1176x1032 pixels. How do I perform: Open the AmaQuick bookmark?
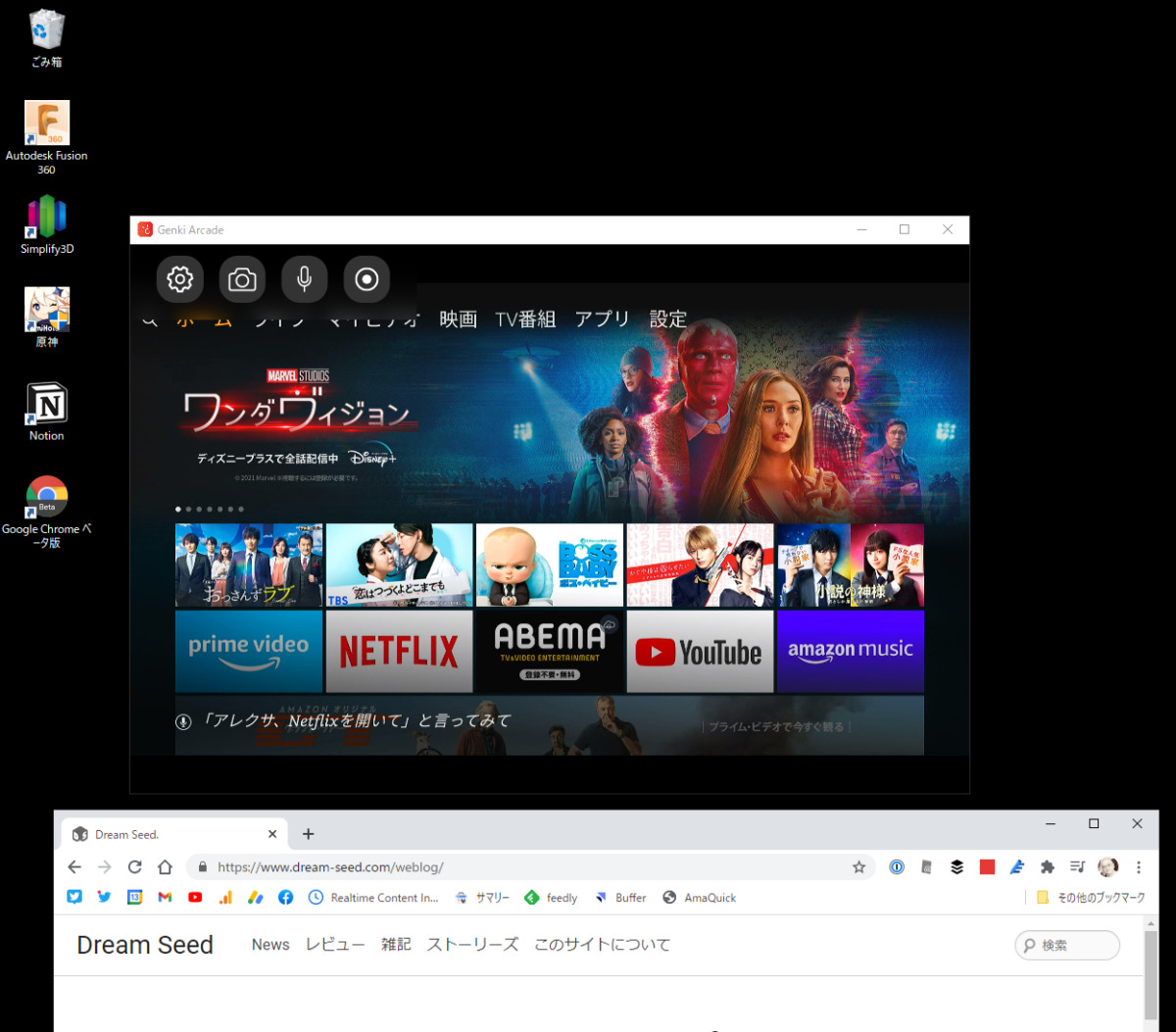pos(700,898)
